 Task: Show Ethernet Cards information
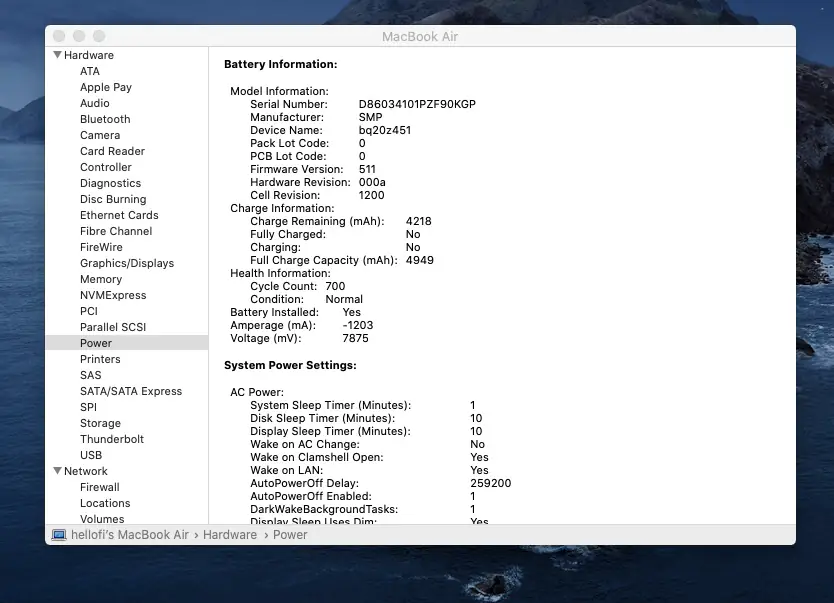(119, 215)
